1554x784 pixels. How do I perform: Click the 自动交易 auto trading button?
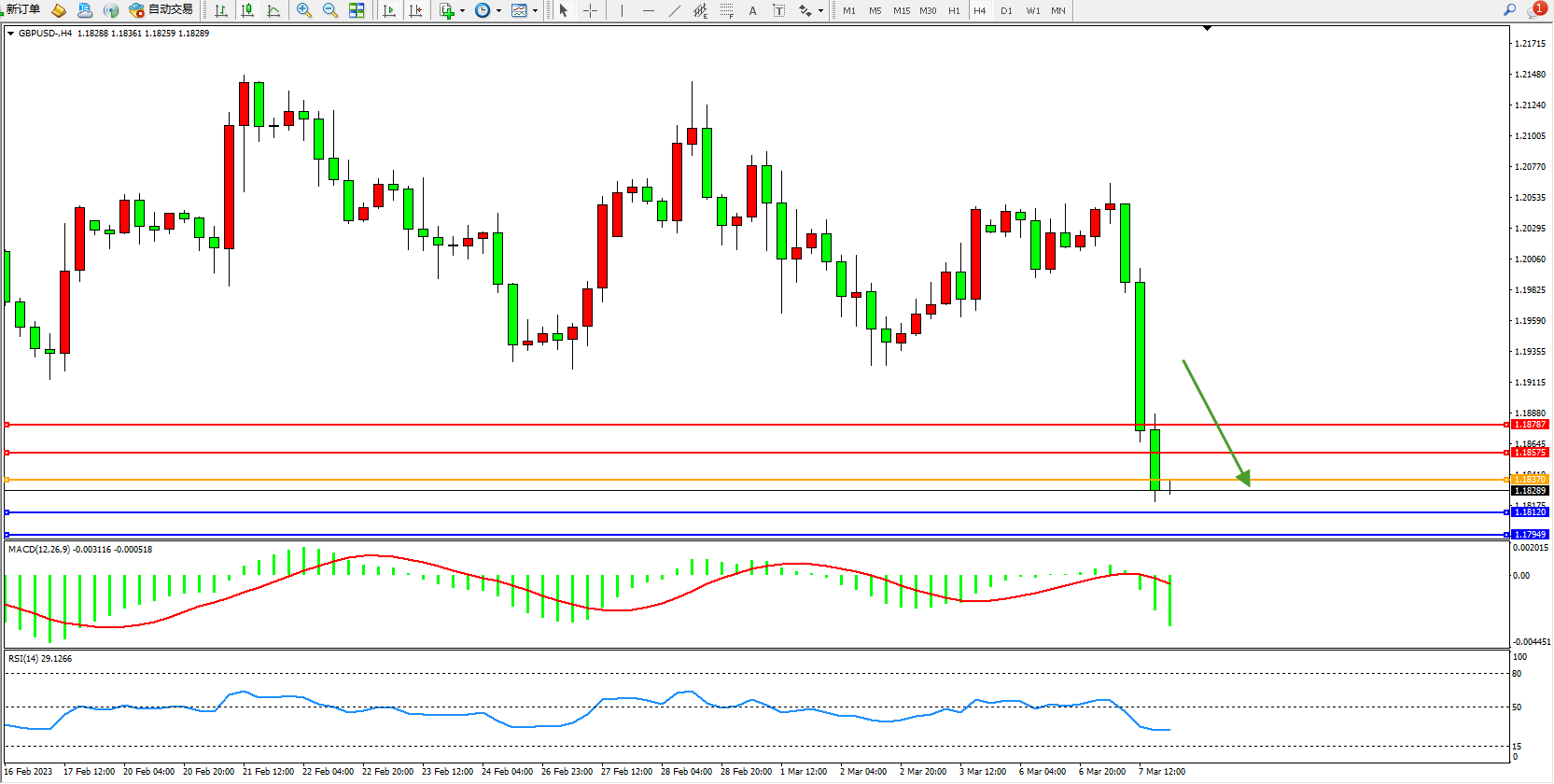161,9
